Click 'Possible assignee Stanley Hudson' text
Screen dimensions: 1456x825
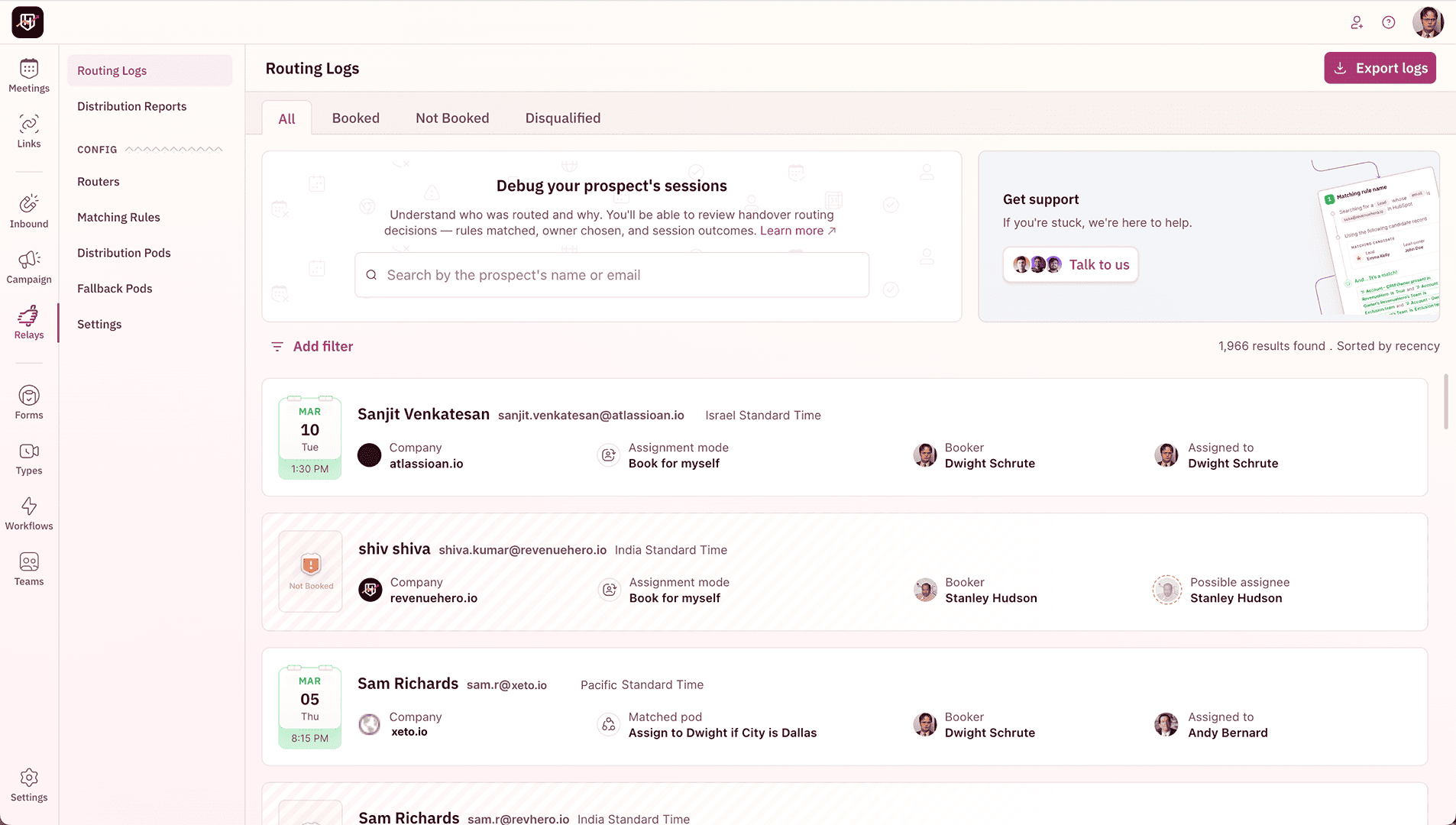1239,590
